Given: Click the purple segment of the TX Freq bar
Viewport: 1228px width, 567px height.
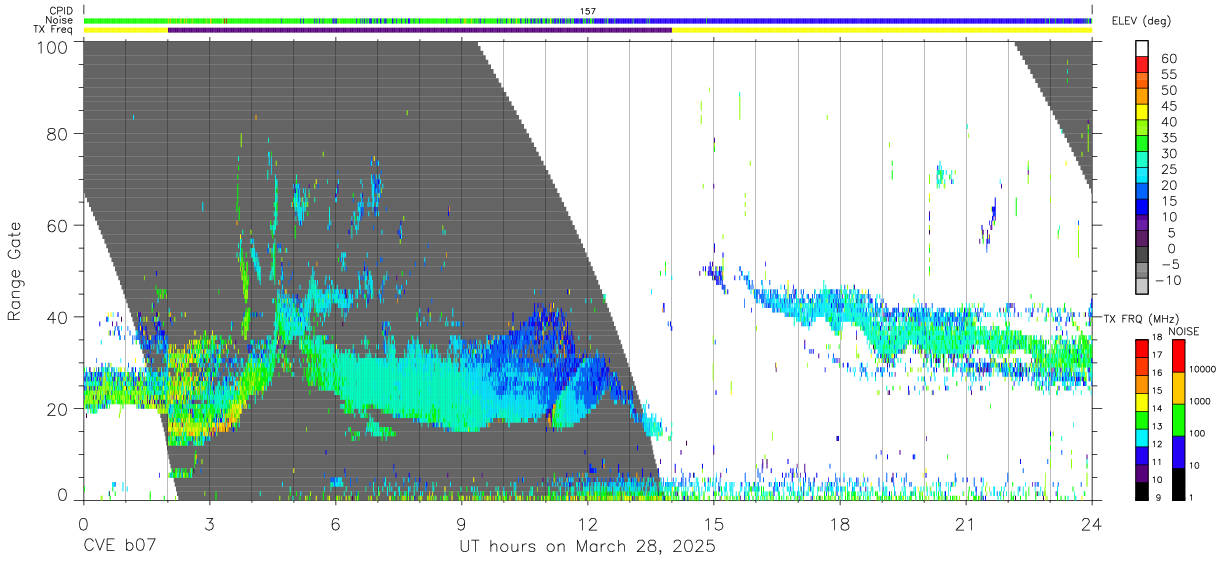Looking at the screenshot, I should 420,30.
